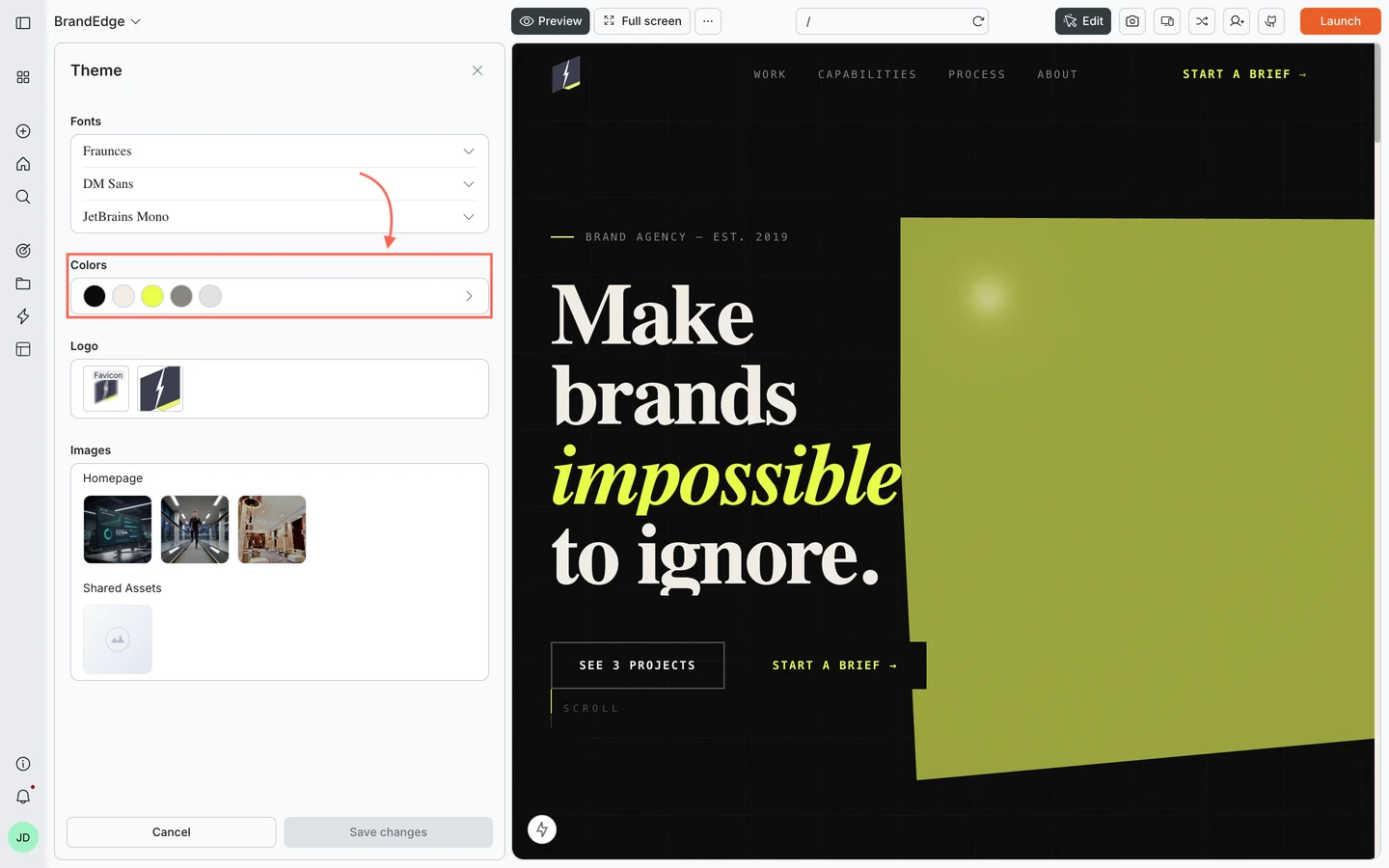Viewport: 1389px width, 868px height.
Task: Click the first Homepage image thumbnail
Action: 117,529
